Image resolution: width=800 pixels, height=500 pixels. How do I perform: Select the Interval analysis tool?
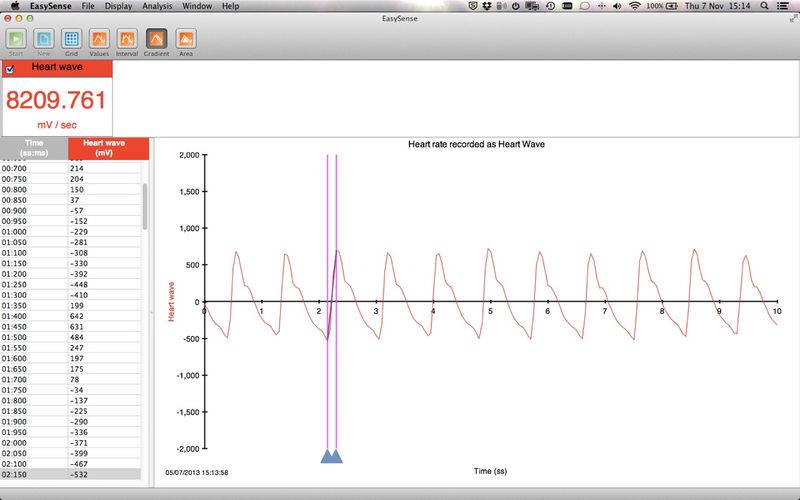tap(127, 40)
